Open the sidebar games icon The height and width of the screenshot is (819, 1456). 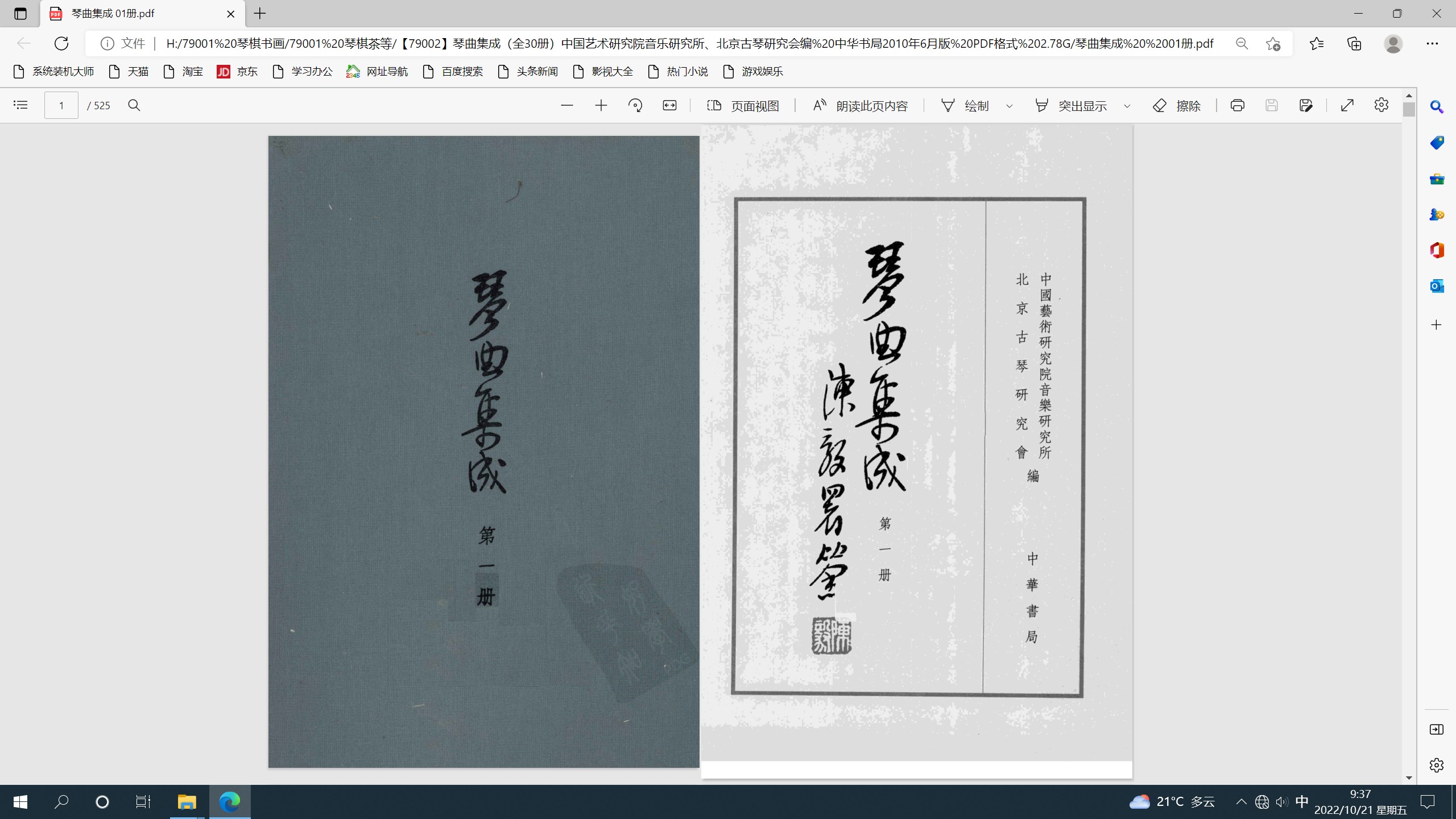[x=1437, y=214]
